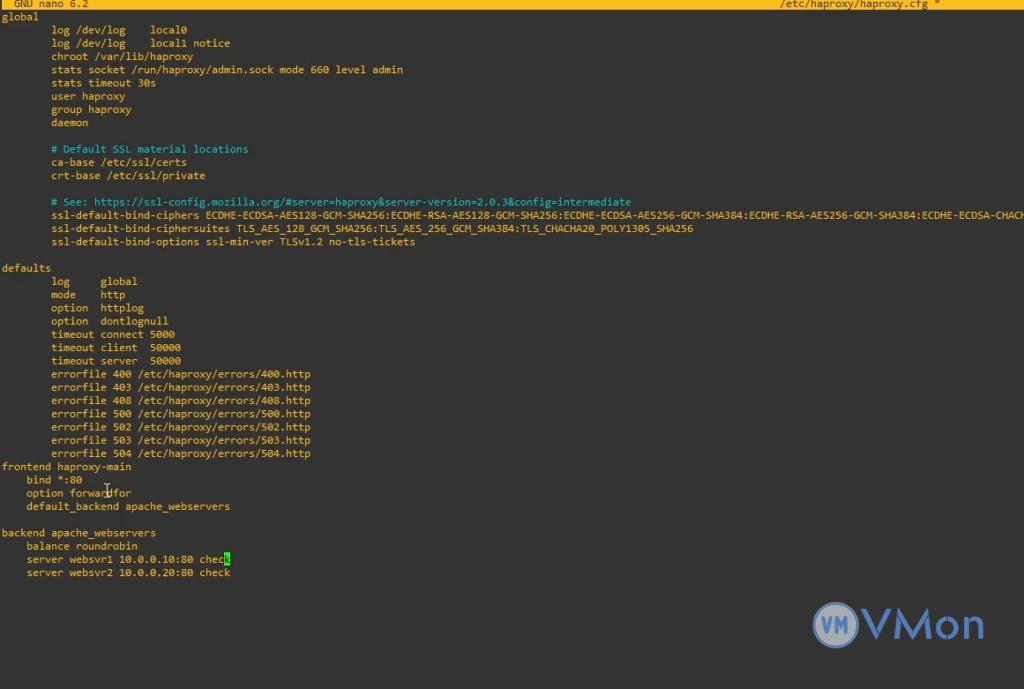Viewport: 1024px width, 689px height.
Task: Place cursor on the 'global' section header
Action: 20,17
